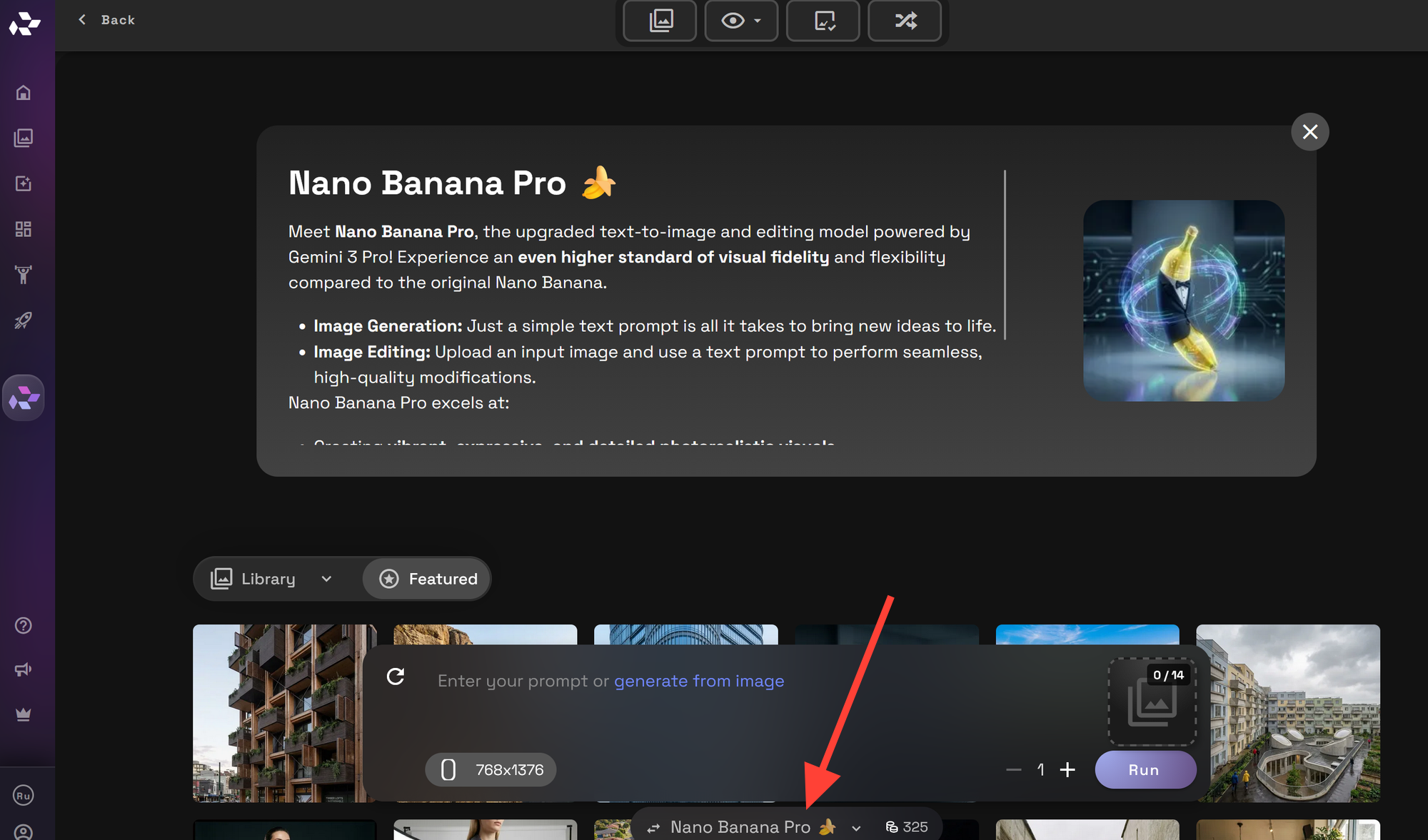
Task: Switch to the Featured filter
Action: pos(428,579)
